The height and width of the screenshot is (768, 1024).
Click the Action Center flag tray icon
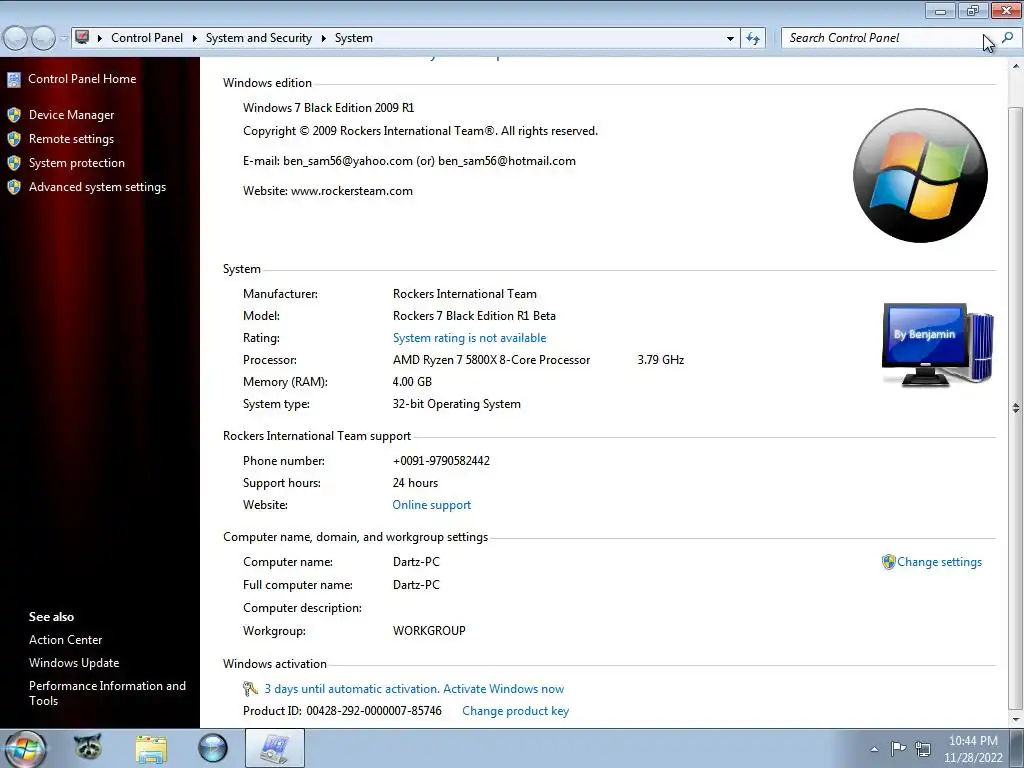point(898,748)
